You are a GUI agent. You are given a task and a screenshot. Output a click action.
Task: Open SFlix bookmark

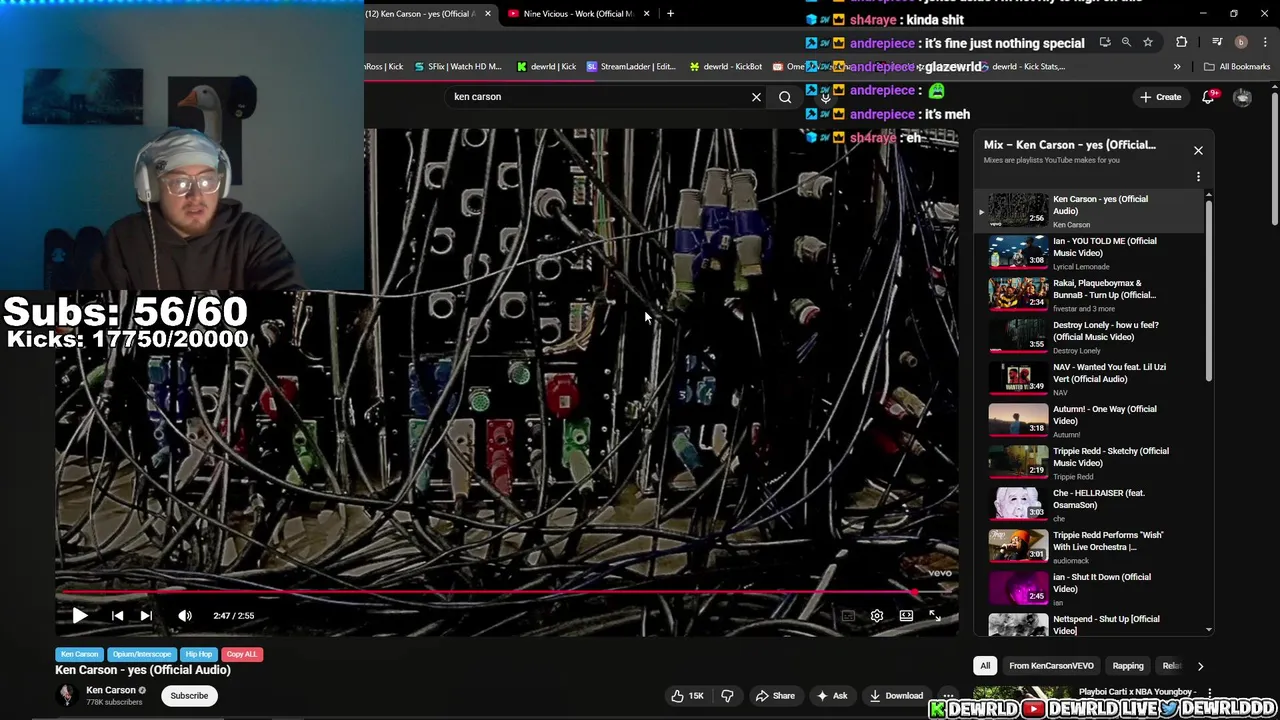coord(457,67)
